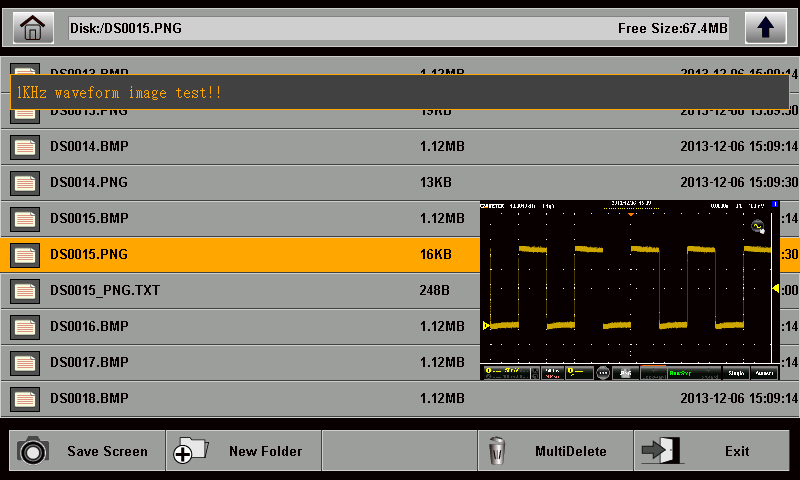800x480 pixels.
Task: Create a New Folder via its label
Action: pyautogui.click(x=265, y=451)
